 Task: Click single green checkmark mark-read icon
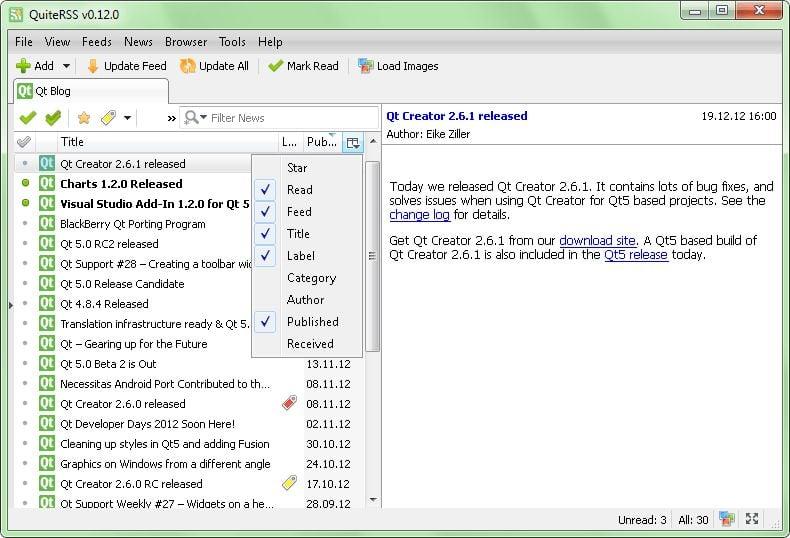(x=28, y=118)
